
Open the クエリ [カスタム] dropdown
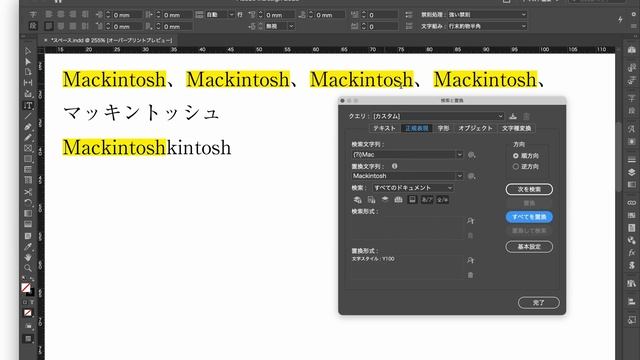tap(438, 116)
